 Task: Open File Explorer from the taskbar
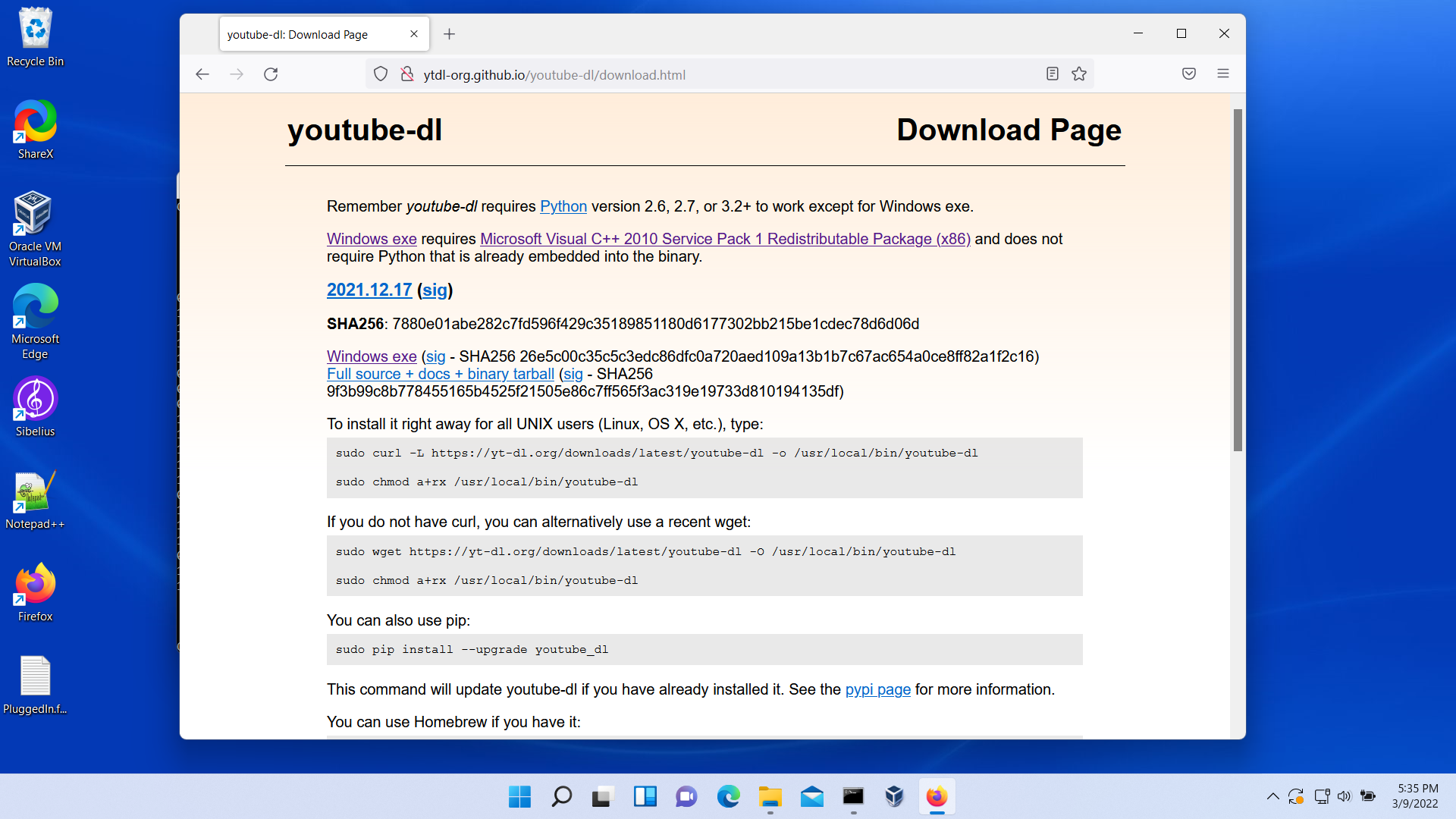770,797
